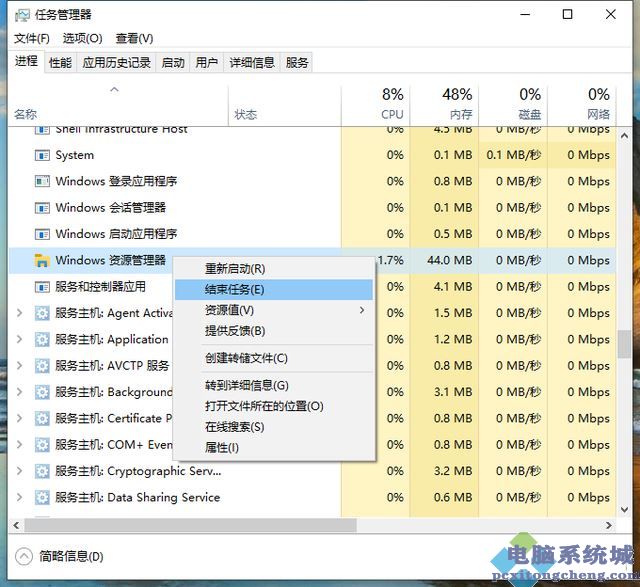640x587 pixels.
Task: Click the gear icon of 服务主机: AVCTP 服务
Action: [x=42, y=366]
